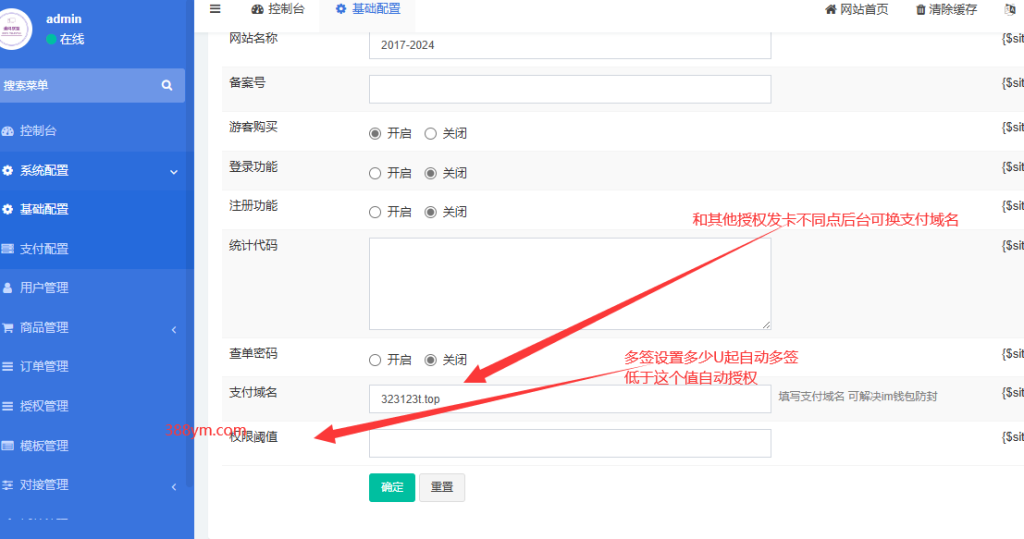This screenshot has height=539, width=1024.
Task: Click the 授权管理 list icon
Action: 8,406
